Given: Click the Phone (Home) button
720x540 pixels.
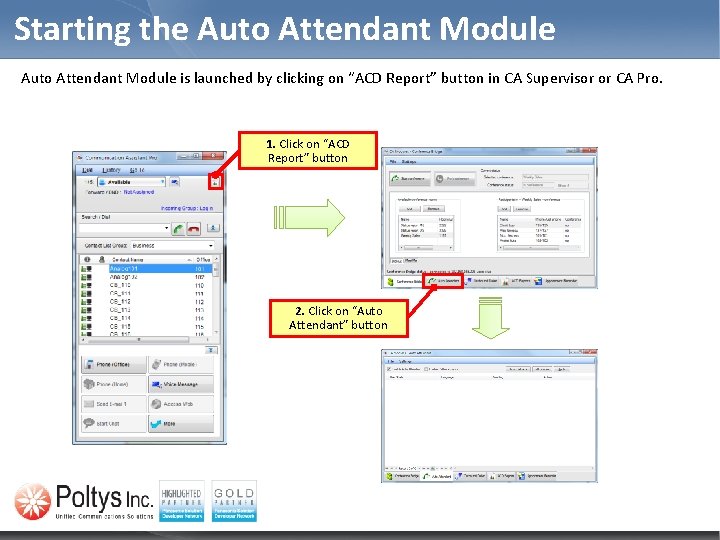Looking at the screenshot, I should coord(113,384).
